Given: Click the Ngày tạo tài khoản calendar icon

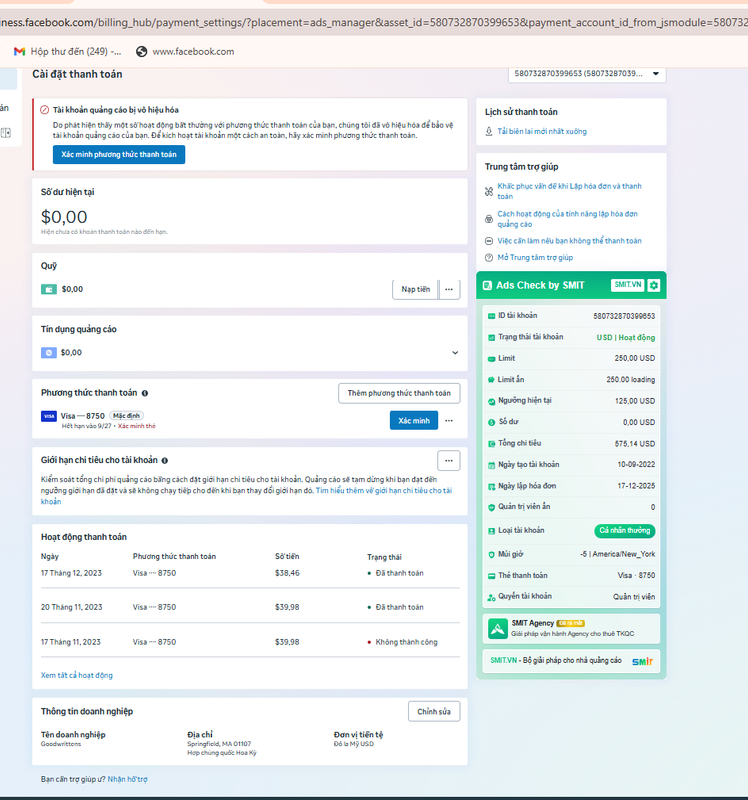Looking at the screenshot, I should click(491, 465).
